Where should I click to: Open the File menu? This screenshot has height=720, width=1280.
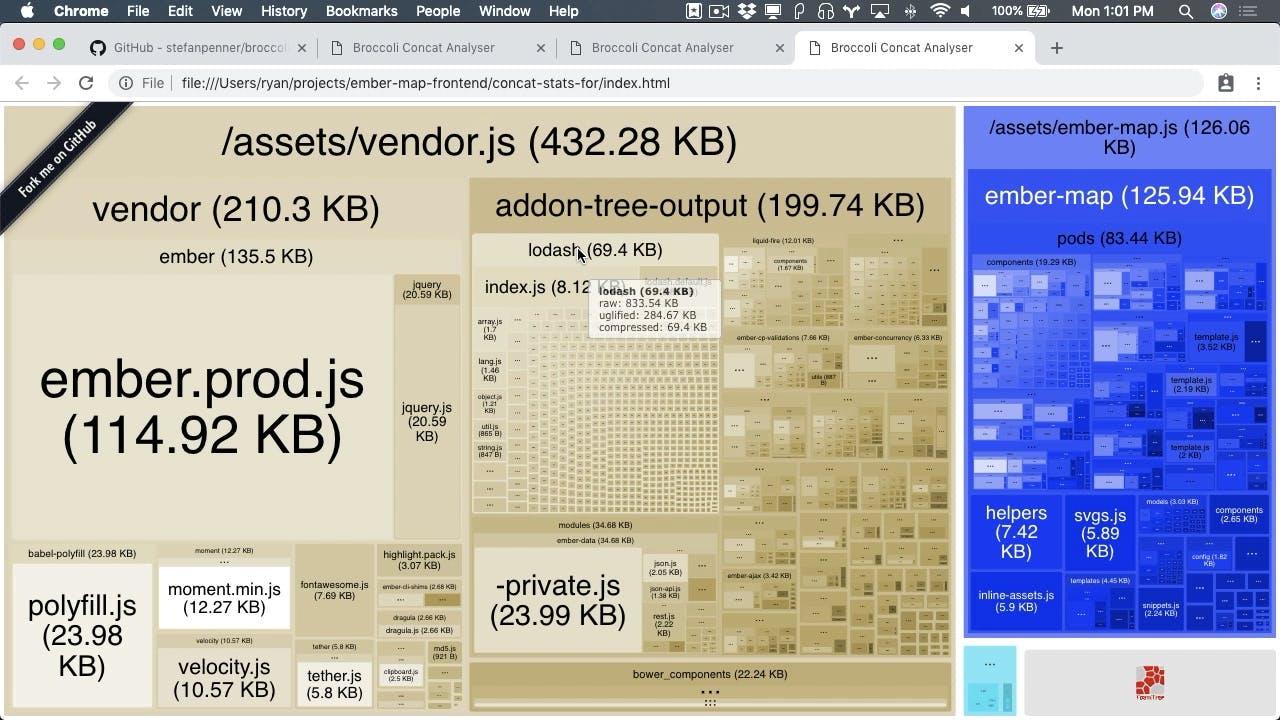pyautogui.click(x=138, y=11)
